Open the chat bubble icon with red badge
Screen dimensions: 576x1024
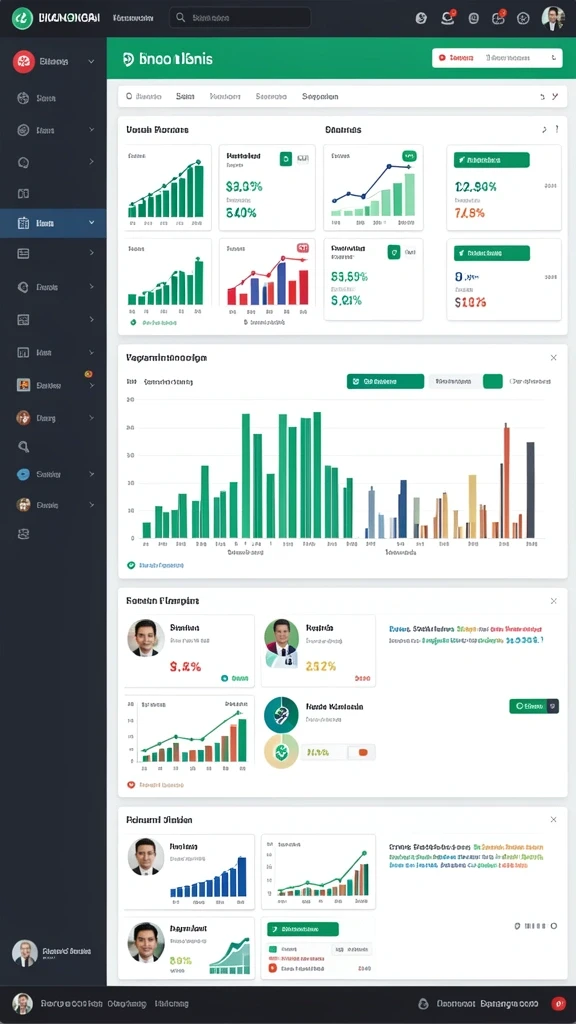click(498, 18)
